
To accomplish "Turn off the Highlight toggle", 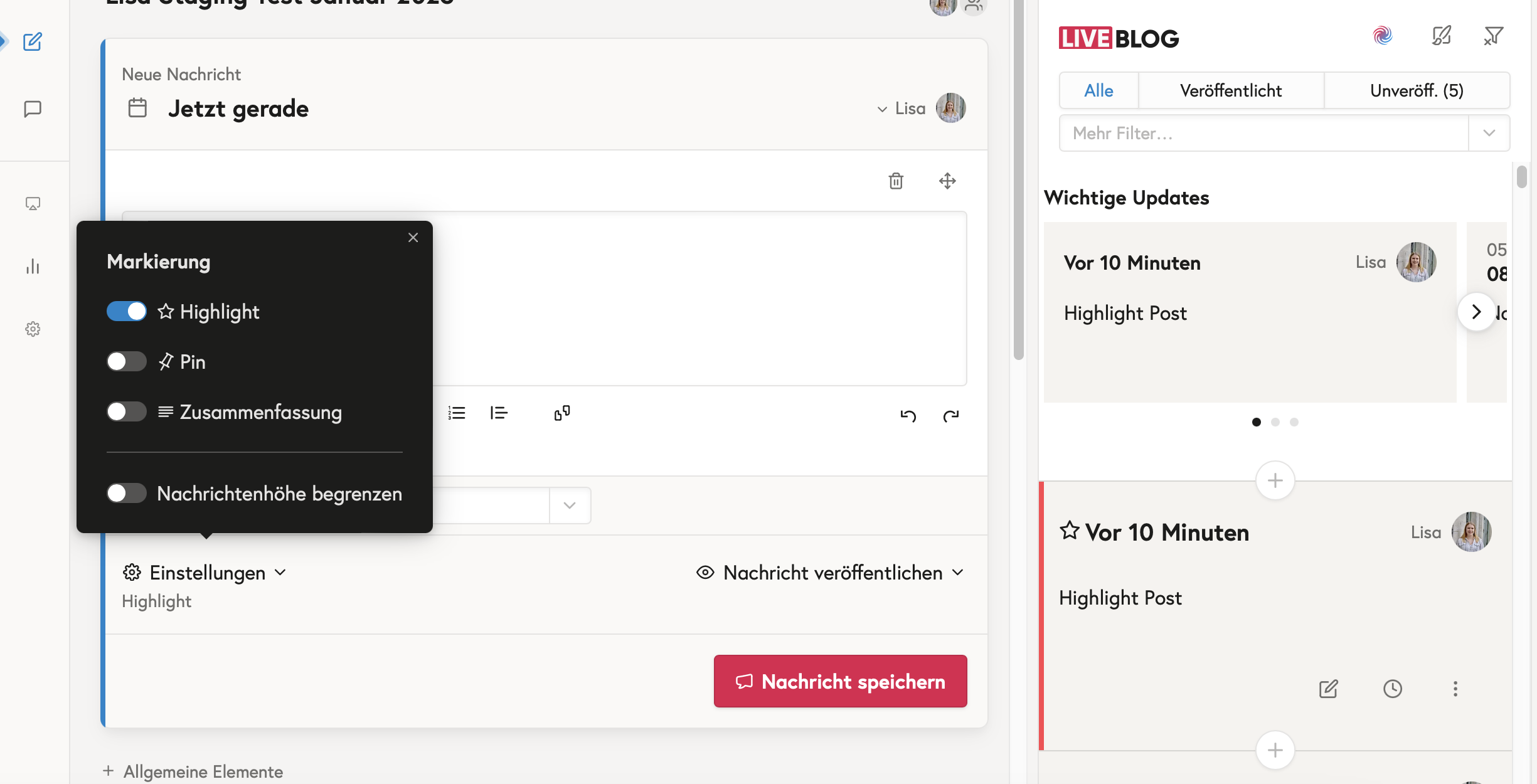I will pyautogui.click(x=127, y=311).
